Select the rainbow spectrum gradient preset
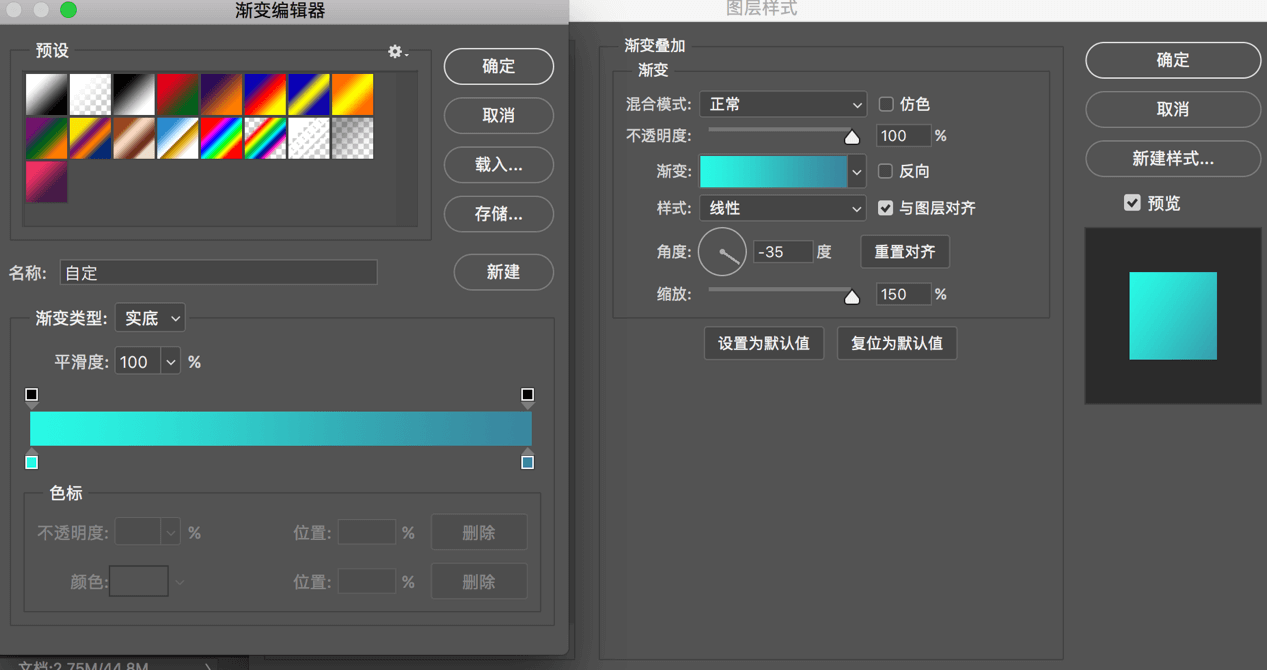 (221, 138)
